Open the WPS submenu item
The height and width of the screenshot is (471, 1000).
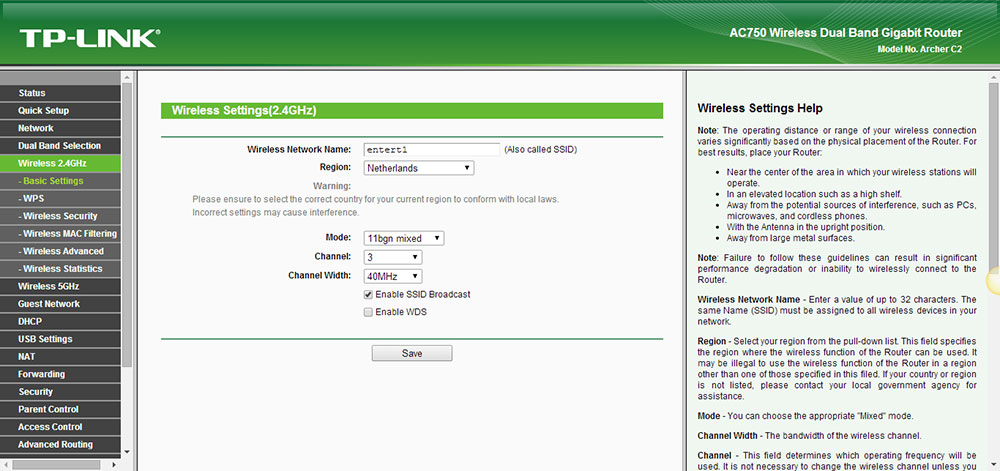tap(60, 198)
